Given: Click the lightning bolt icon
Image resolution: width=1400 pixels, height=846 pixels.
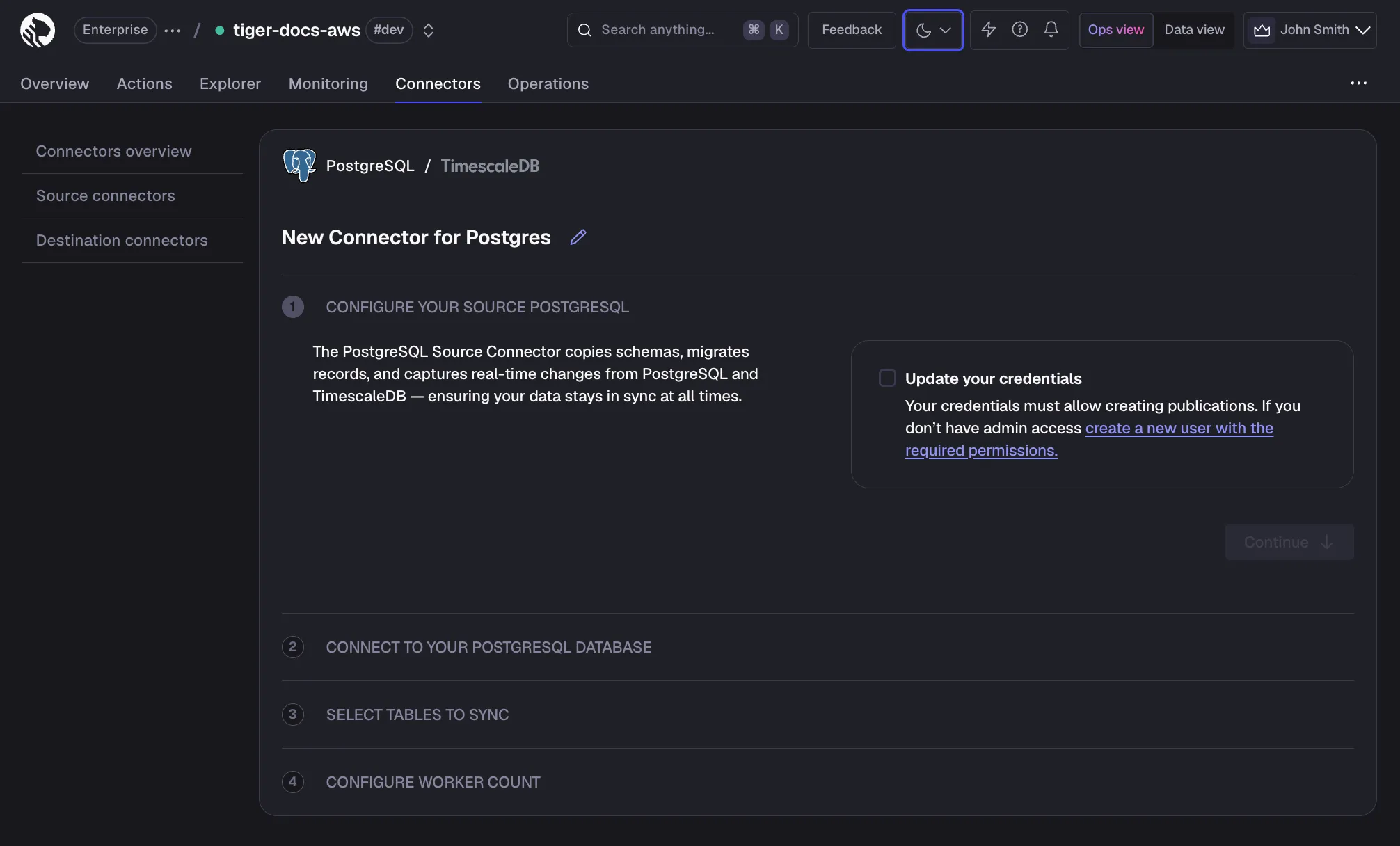Looking at the screenshot, I should pos(988,29).
